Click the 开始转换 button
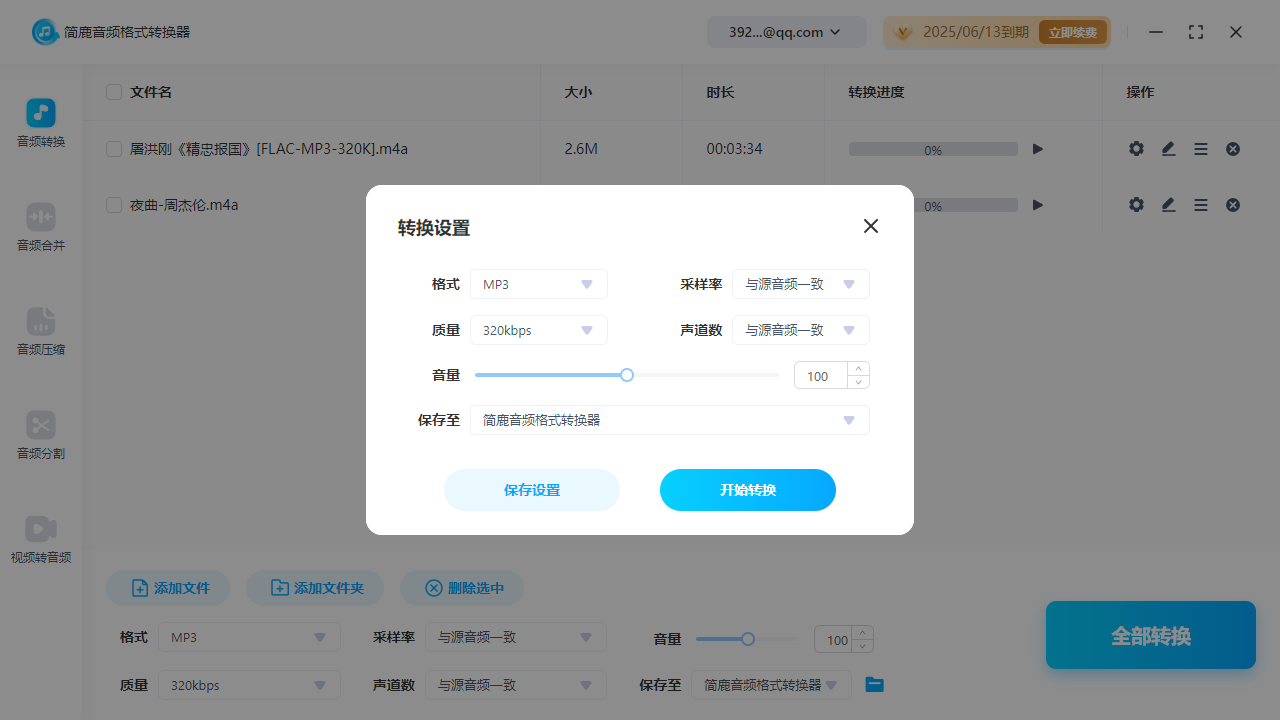Image resolution: width=1280 pixels, height=720 pixels. click(x=747, y=490)
